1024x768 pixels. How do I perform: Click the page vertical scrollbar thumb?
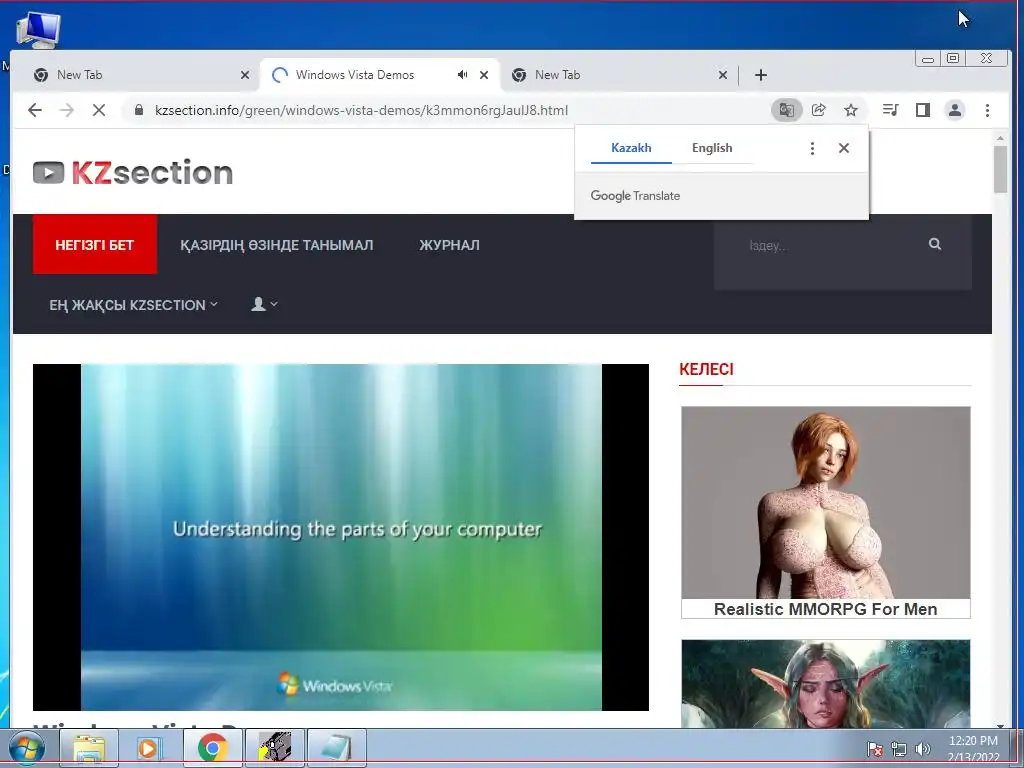coord(1000,169)
